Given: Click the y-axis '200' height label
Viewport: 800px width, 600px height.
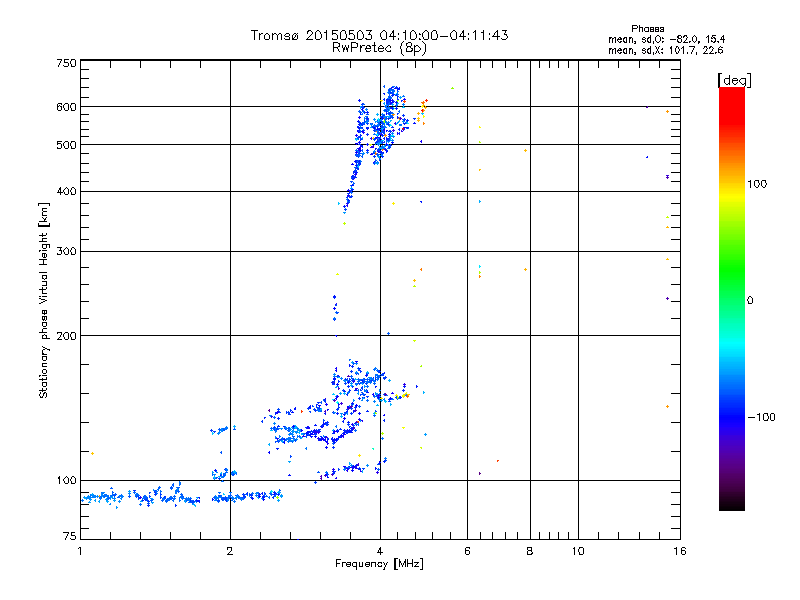Looking at the screenshot, I should (x=66, y=336).
